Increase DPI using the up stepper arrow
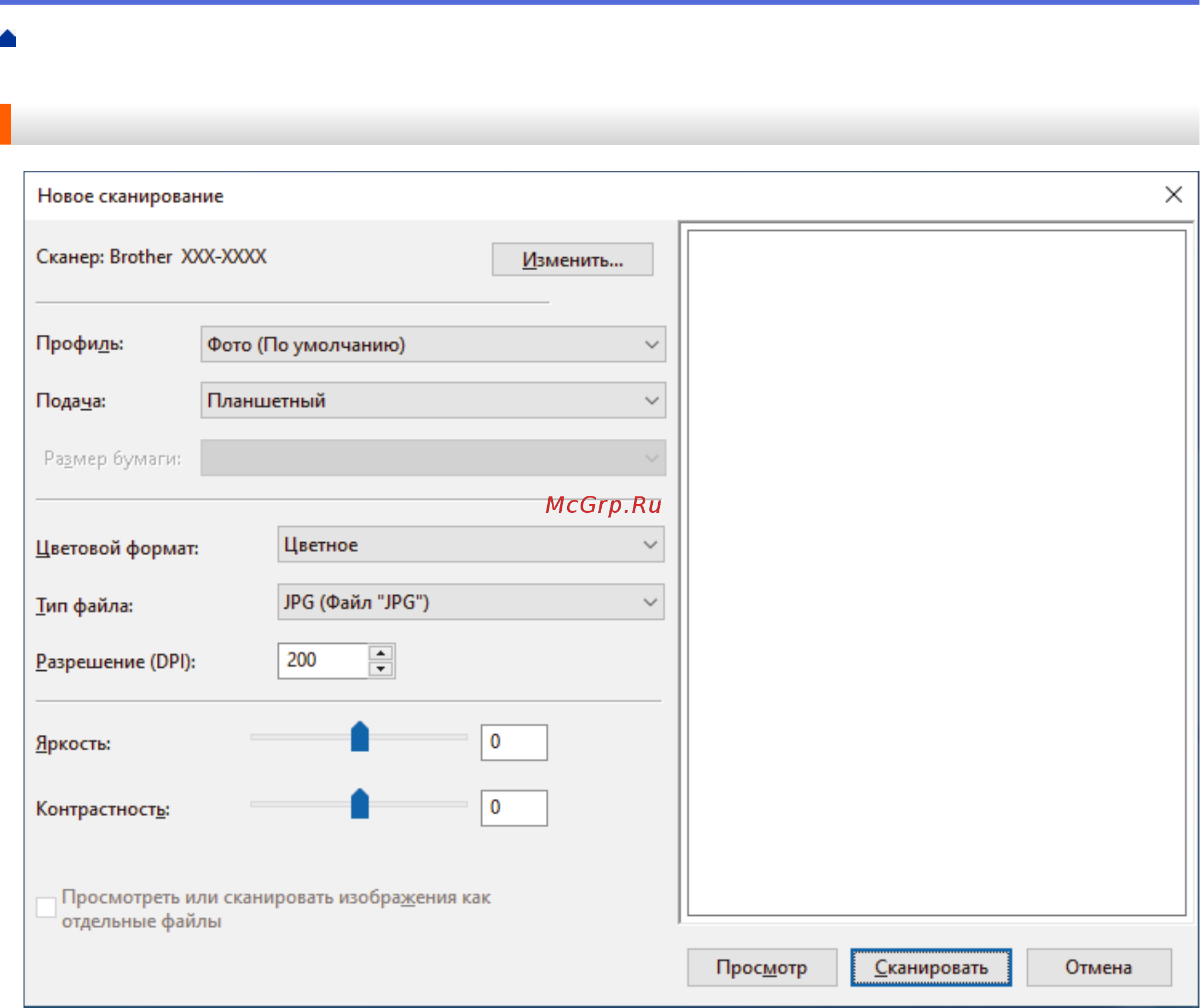This screenshot has width=1200, height=1008. 380,652
